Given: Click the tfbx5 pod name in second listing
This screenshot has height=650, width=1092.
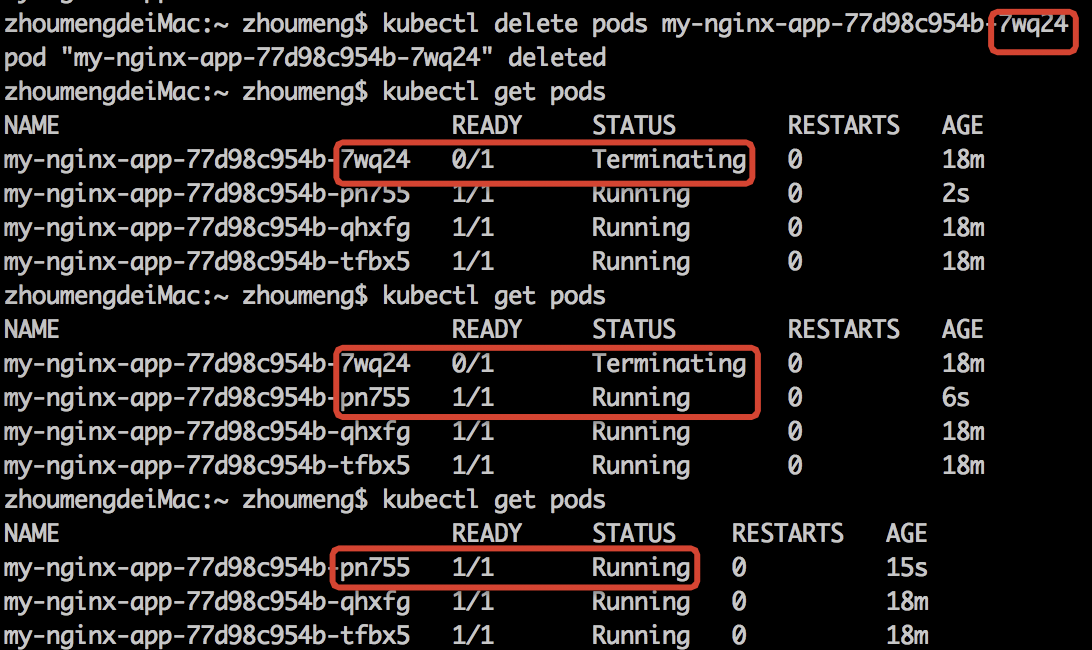Looking at the screenshot, I should point(207,466).
